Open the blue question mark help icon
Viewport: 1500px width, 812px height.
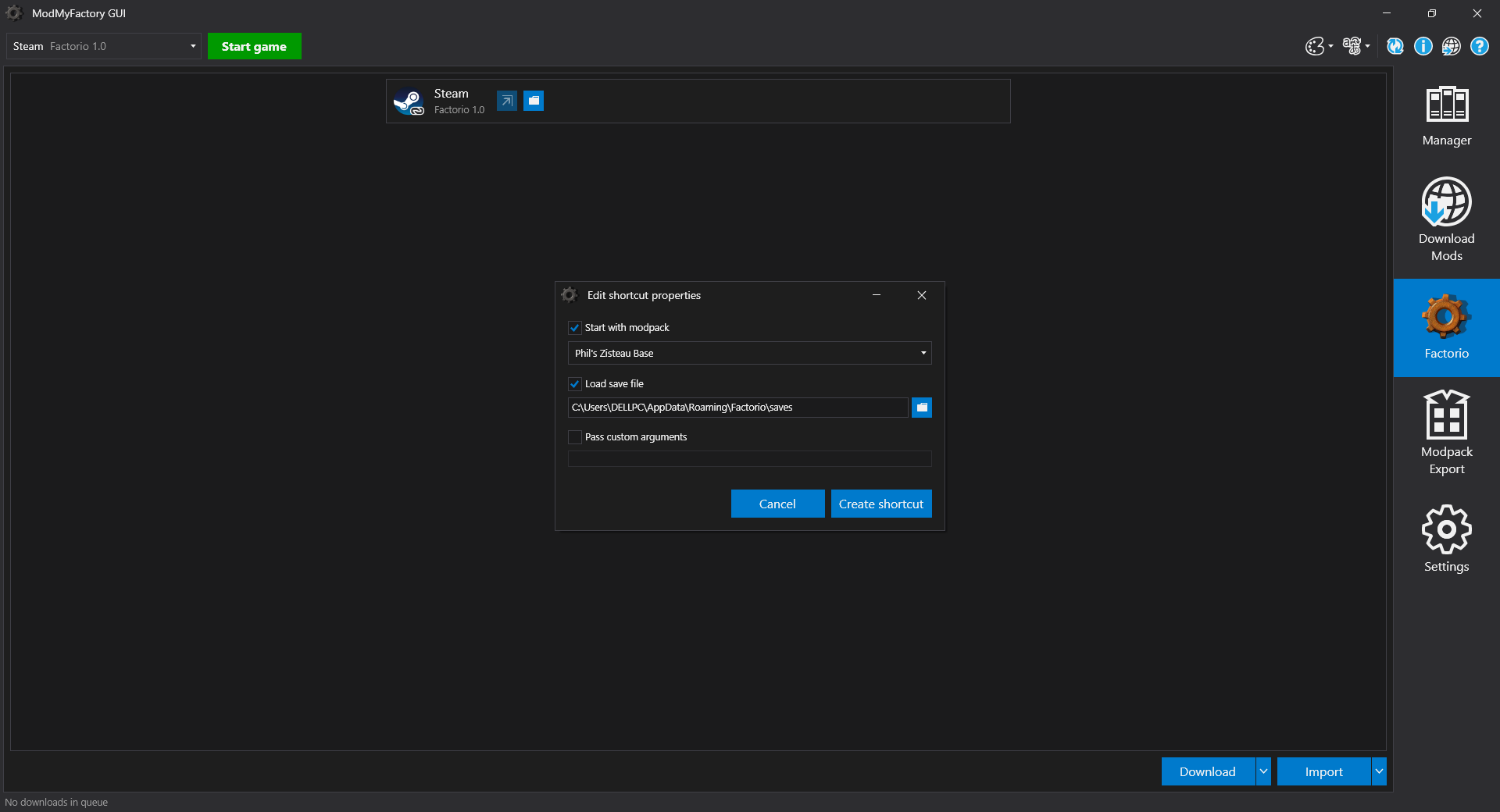1480,46
